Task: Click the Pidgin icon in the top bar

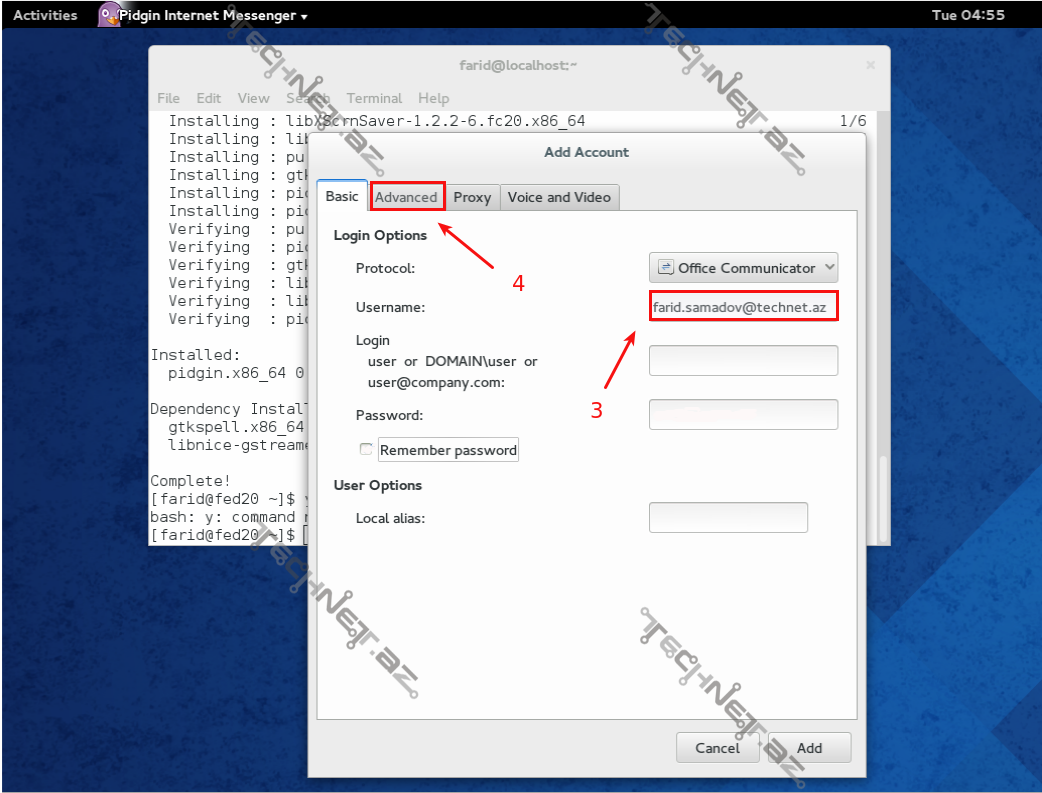Action: pyautogui.click(x=108, y=14)
